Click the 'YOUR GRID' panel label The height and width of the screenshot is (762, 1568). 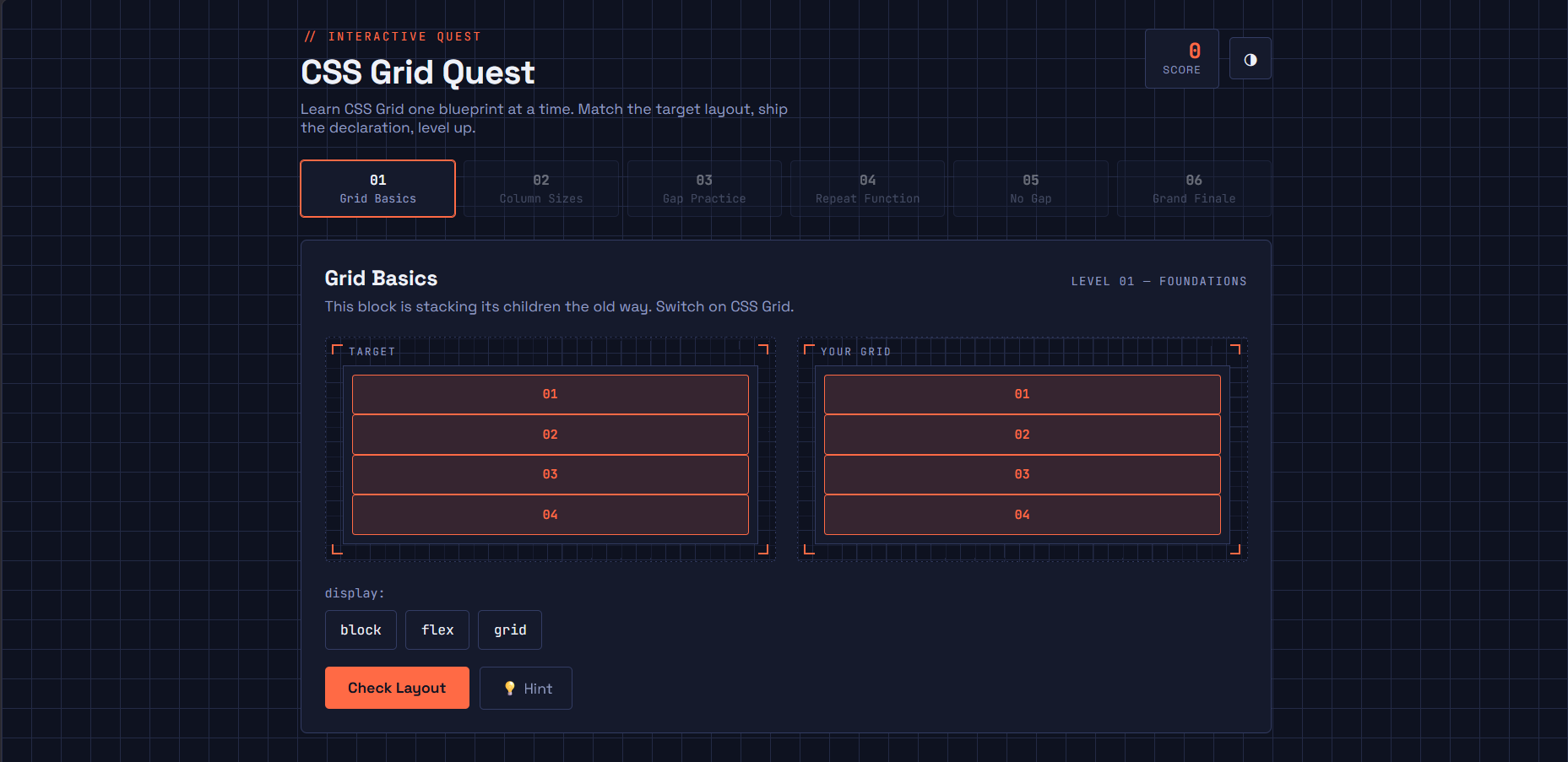pos(855,352)
